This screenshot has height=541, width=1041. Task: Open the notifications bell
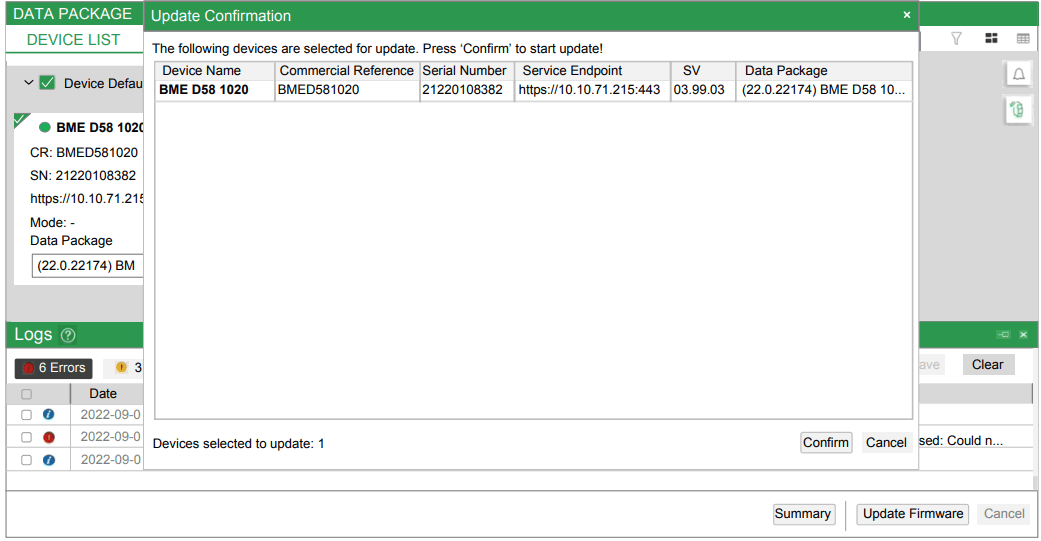[1018, 74]
